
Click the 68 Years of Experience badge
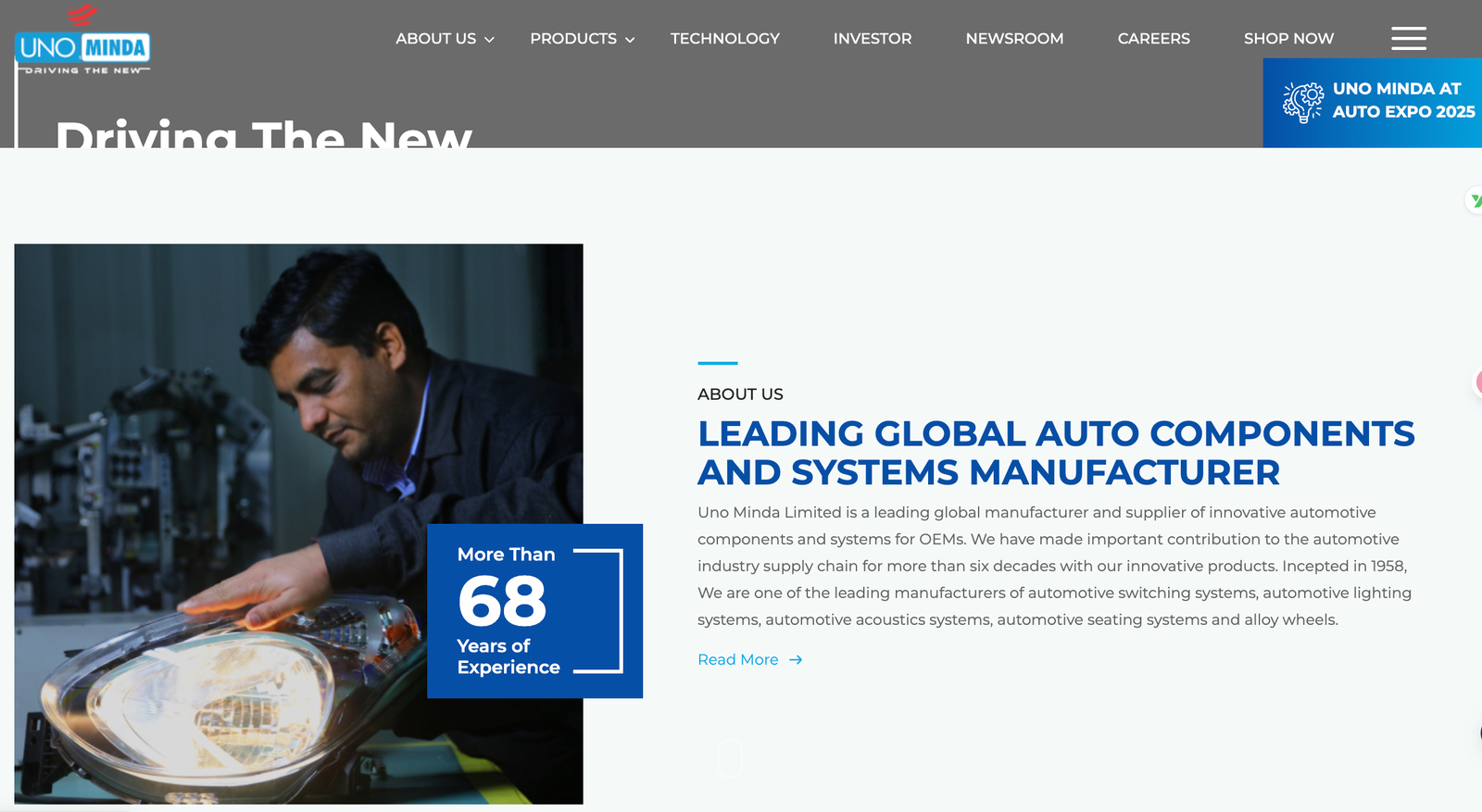534,611
